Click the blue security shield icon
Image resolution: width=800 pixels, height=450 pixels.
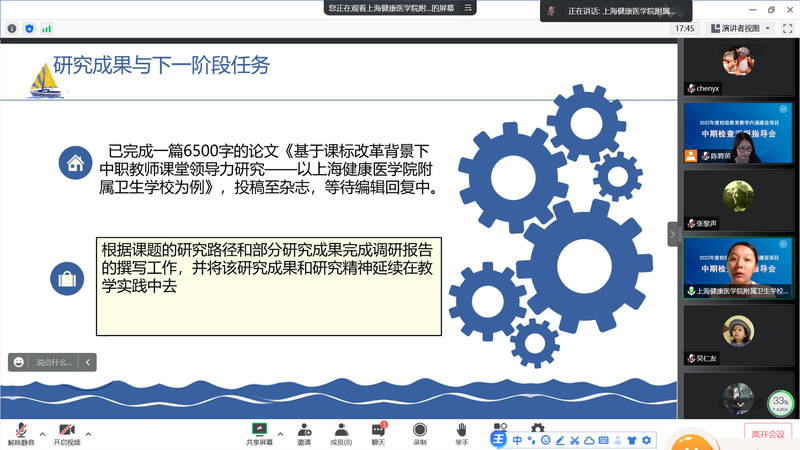pos(27,29)
